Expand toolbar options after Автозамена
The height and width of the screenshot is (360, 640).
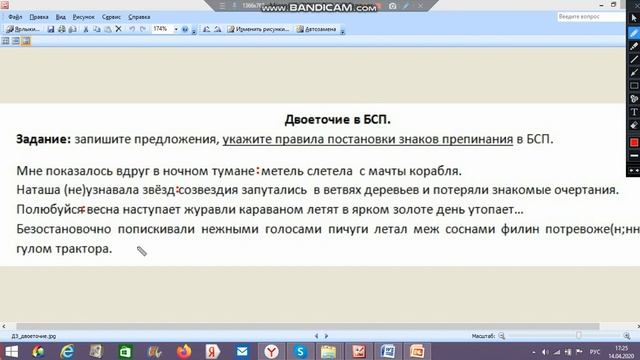pos(342,31)
